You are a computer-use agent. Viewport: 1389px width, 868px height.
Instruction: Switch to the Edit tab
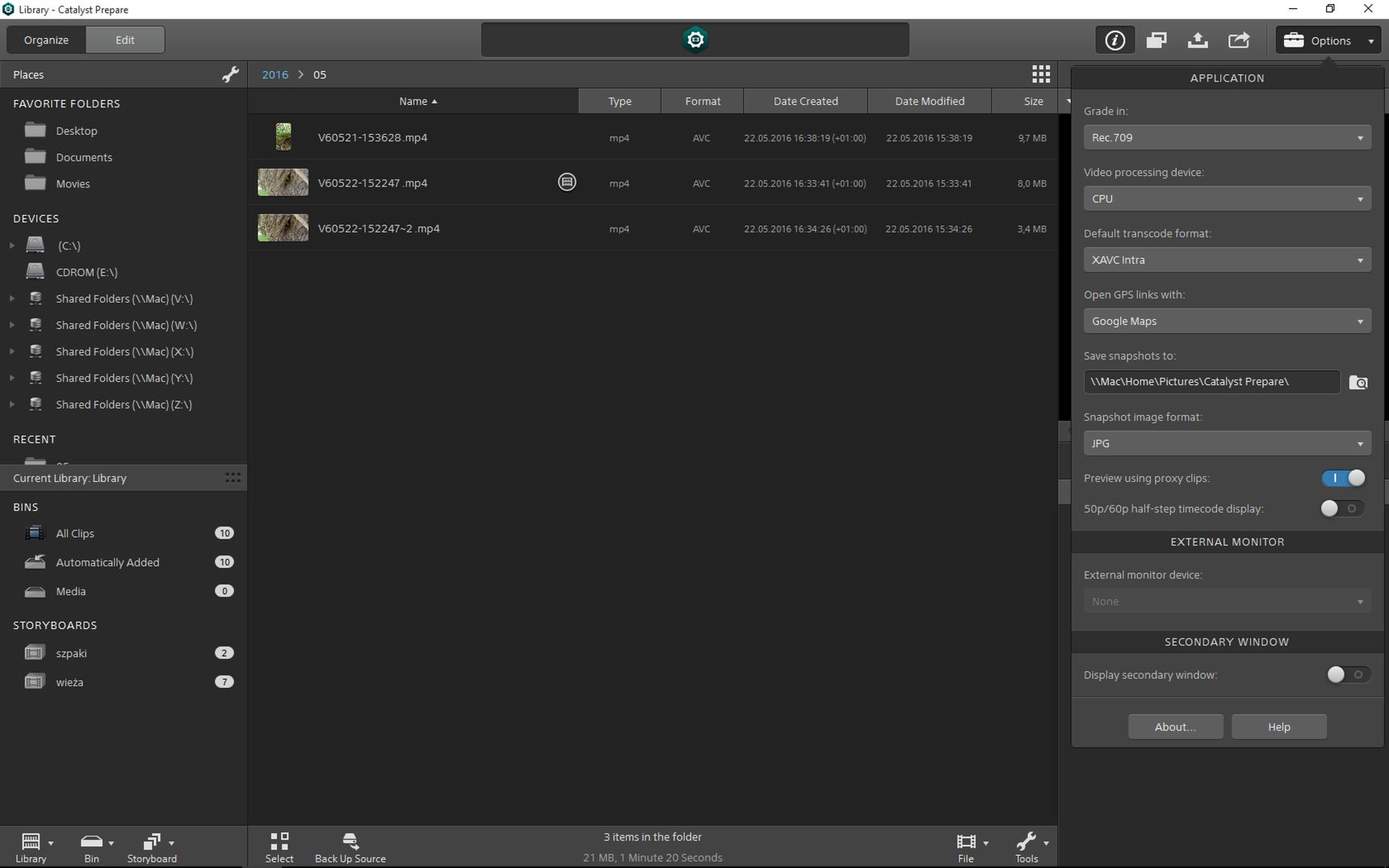[125, 40]
